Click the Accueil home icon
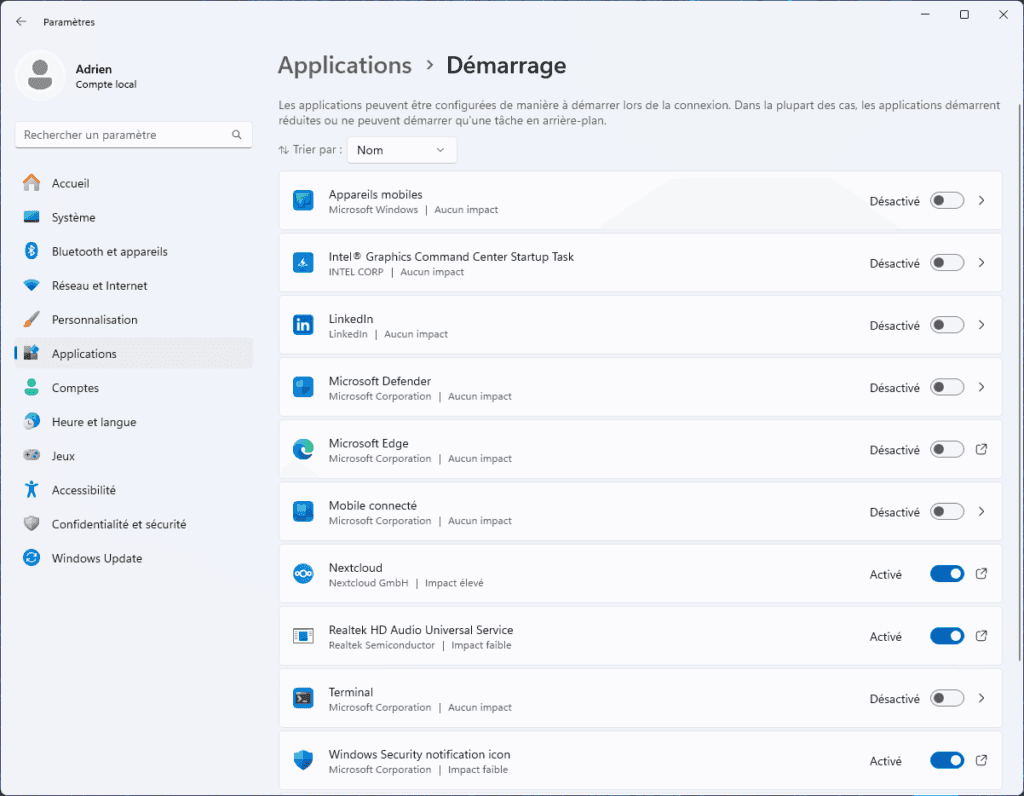The height and width of the screenshot is (796, 1024). click(31, 183)
